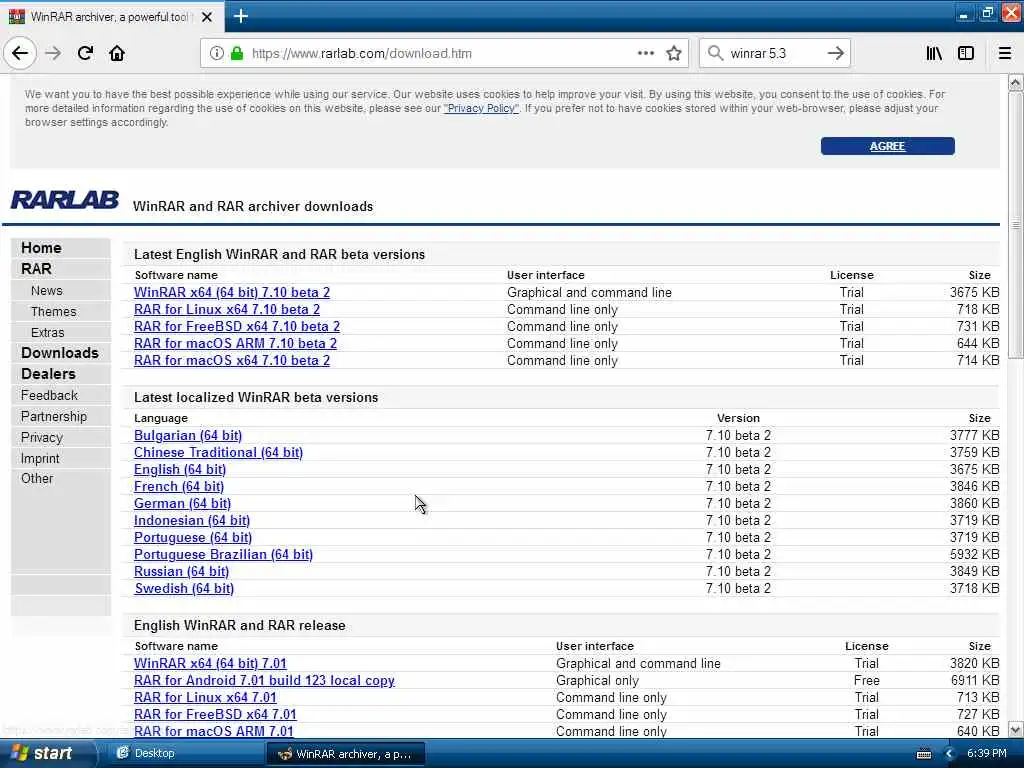Open Feedback sidebar item

(x=49, y=395)
